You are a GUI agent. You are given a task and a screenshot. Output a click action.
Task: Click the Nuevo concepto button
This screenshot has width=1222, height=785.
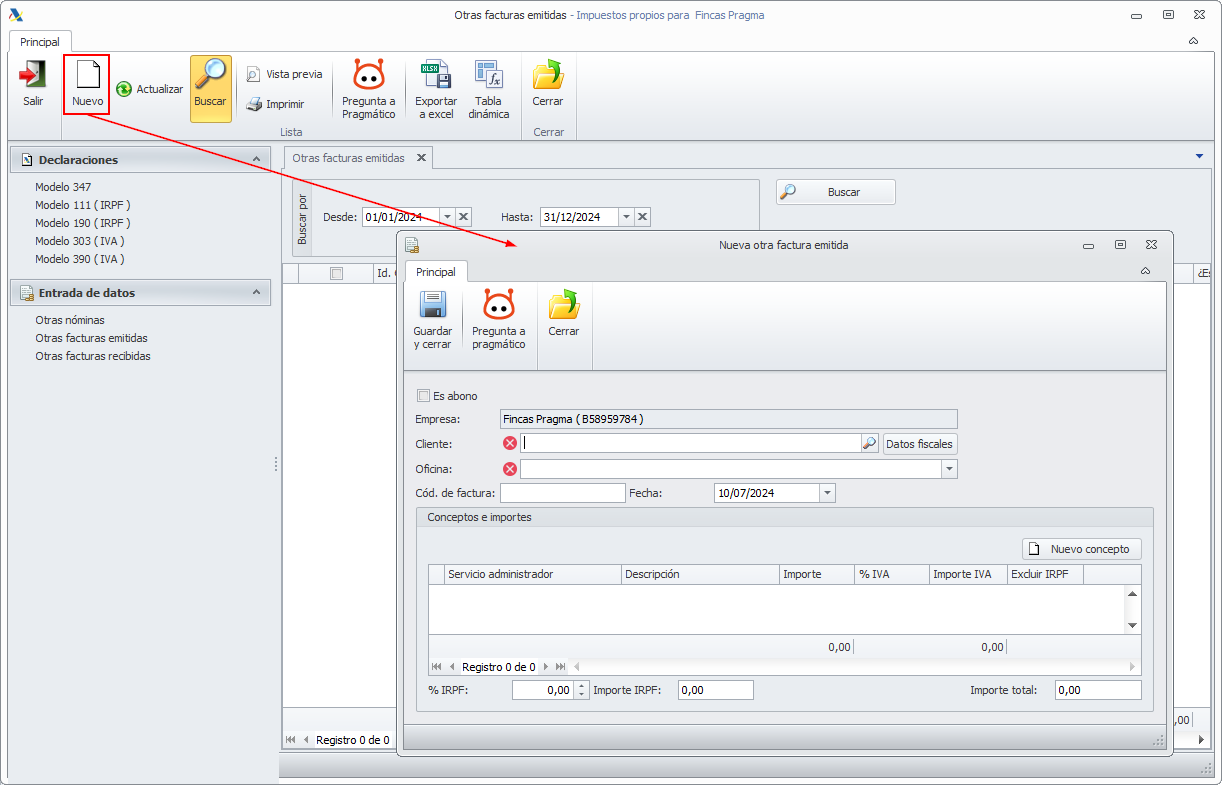pyautogui.click(x=1081, y=549)
